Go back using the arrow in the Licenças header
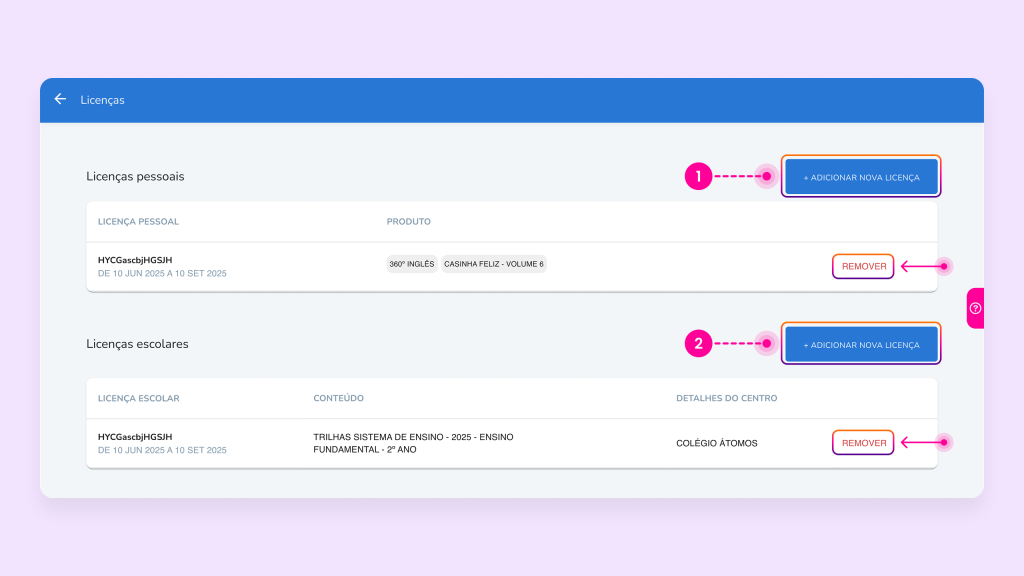 [60, 99]
